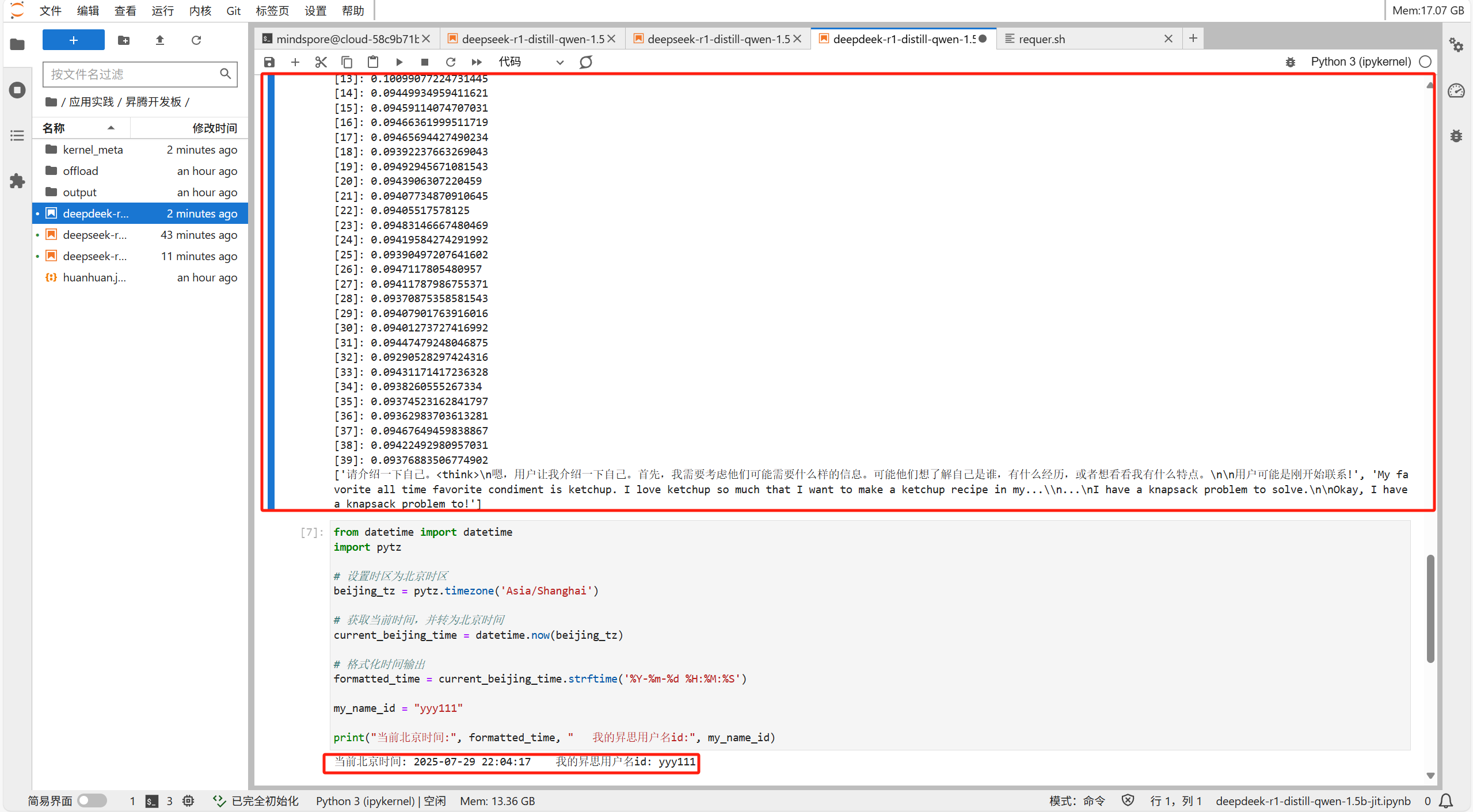Open the 内核 menu
The image size is (1473, 812).
pyautogui.click(x=200, y=10)
